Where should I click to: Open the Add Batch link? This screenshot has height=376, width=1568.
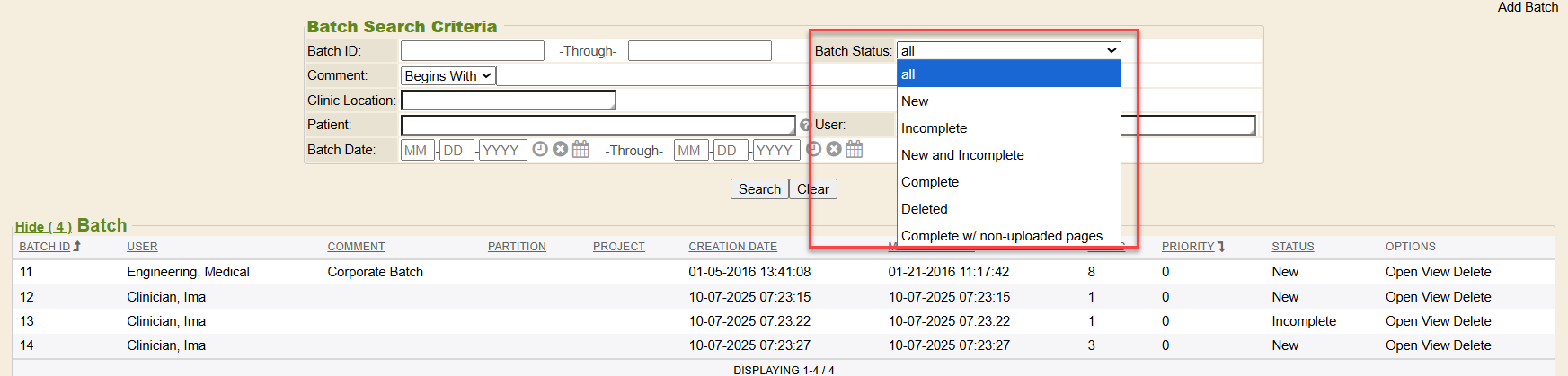click(x=1527, y=7)
